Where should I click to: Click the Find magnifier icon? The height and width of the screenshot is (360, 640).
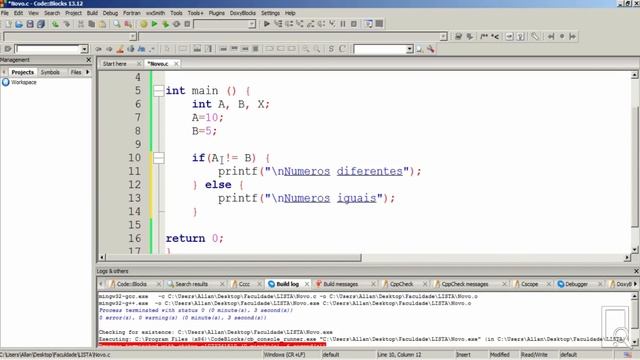(x=117, y=24)
